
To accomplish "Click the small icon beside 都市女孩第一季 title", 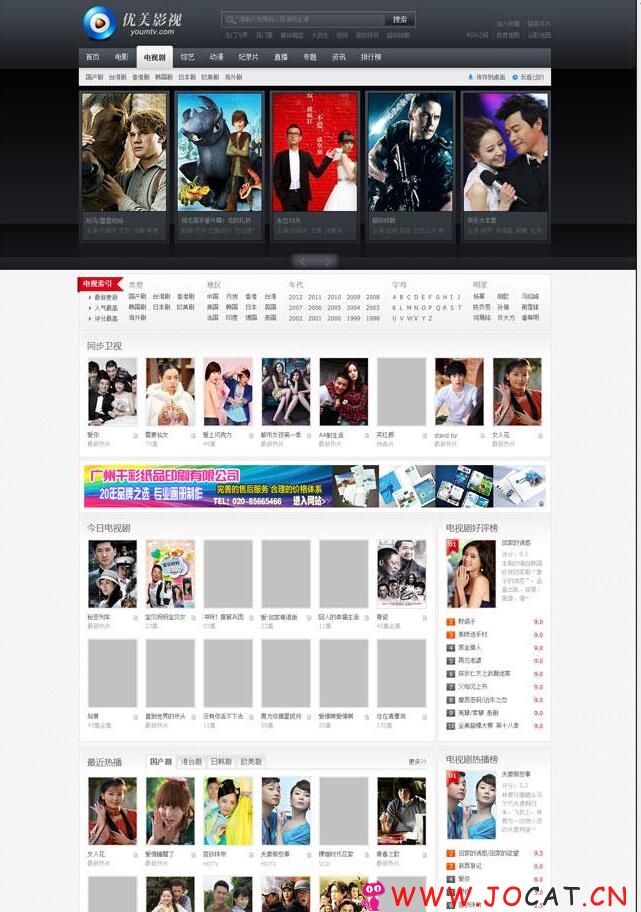I will coord(309,436).
